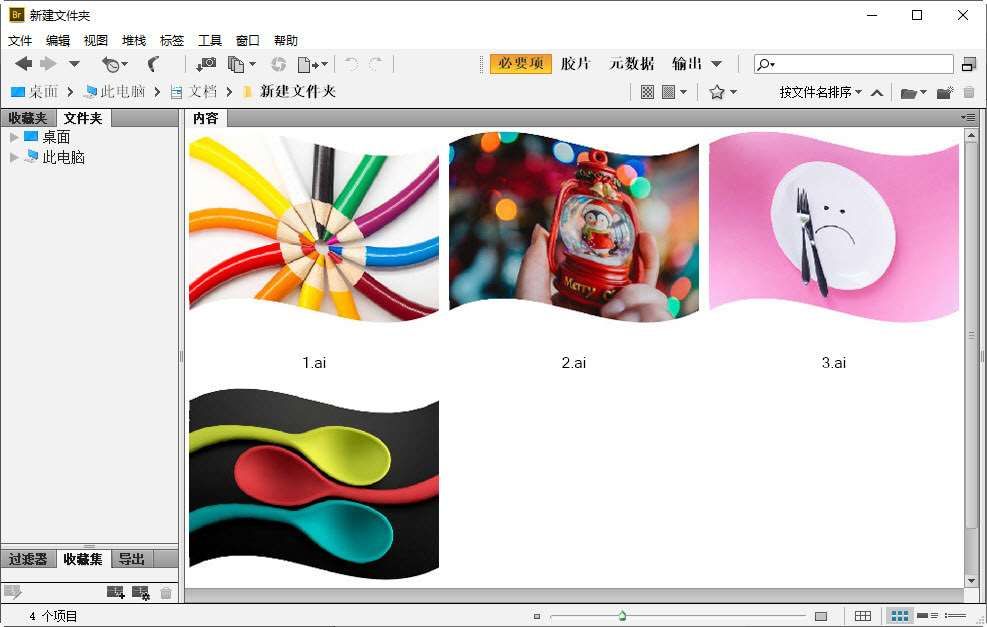Expand the 桌面 tree node
This screenshot has height=627, width=987.
tap(14, 137)
